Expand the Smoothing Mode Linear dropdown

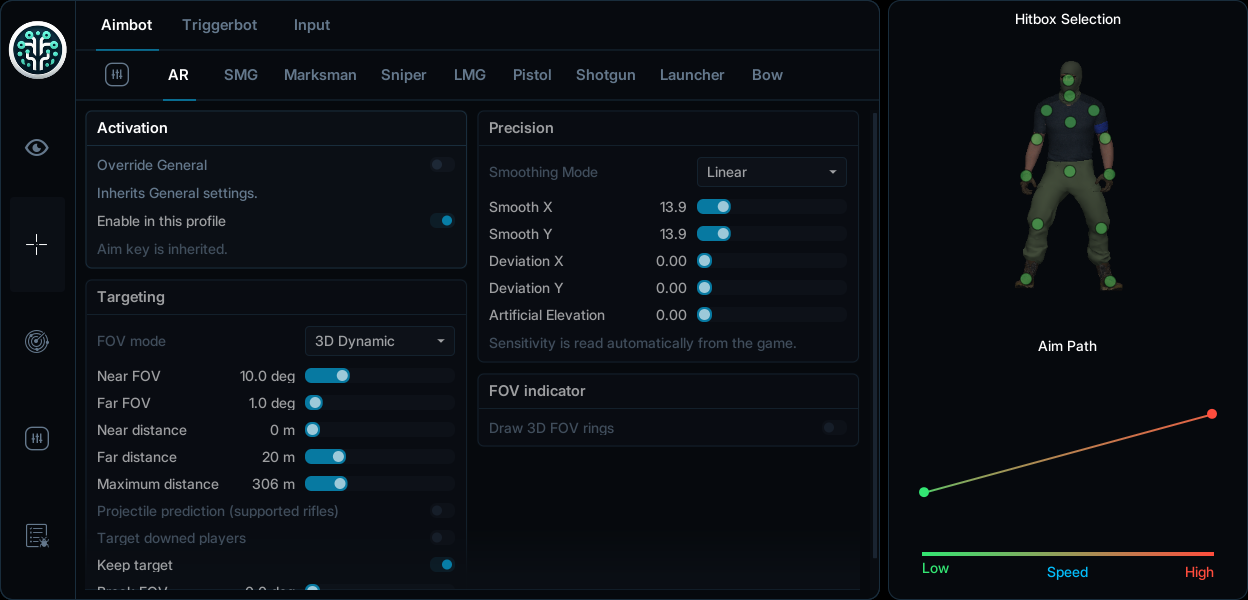pos(772,172)
